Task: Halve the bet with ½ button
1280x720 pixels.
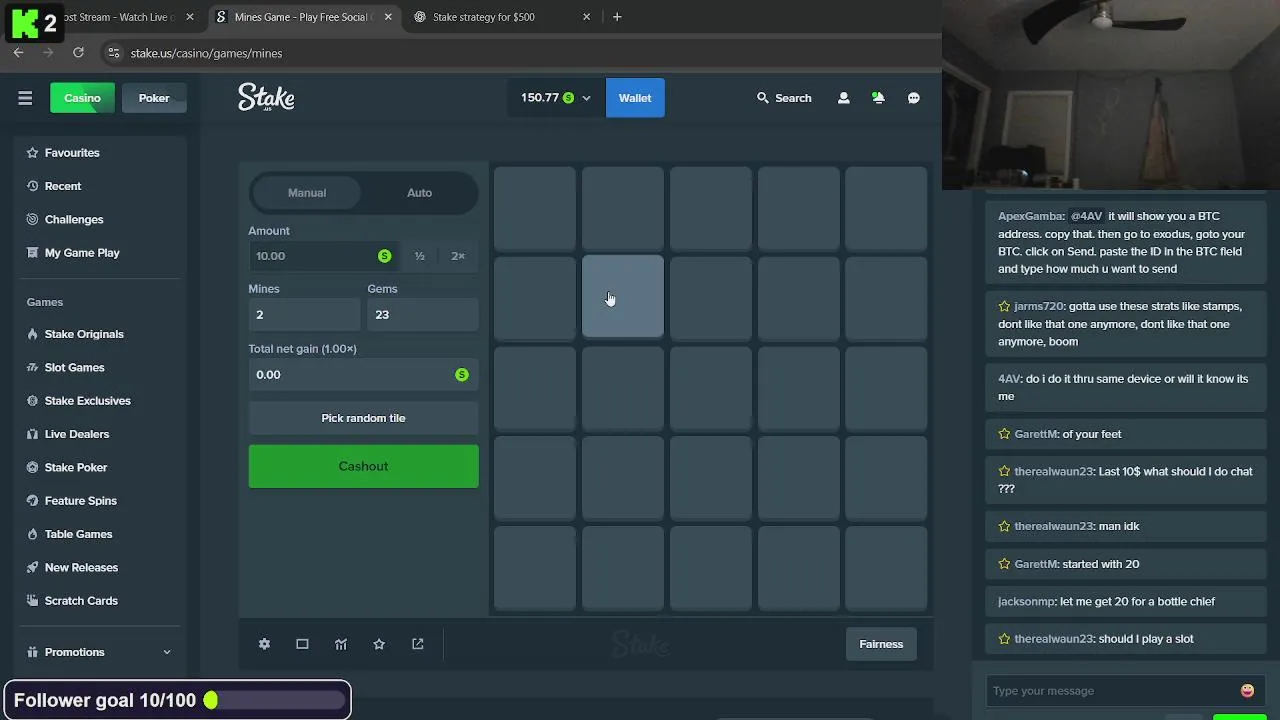Action: [x=420, y=256]
